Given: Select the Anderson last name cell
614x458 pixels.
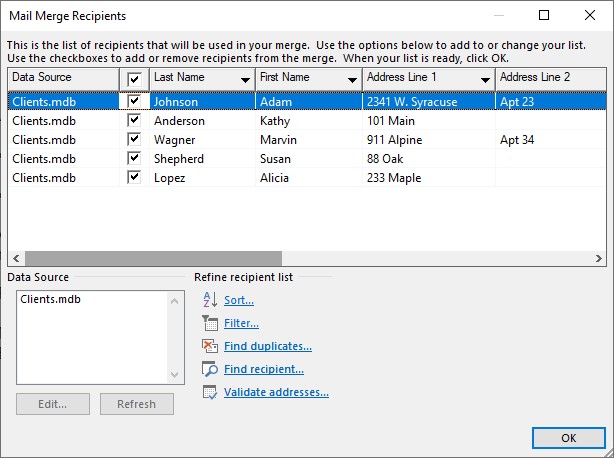Looking at the screenshot, I should pos(202,121).
